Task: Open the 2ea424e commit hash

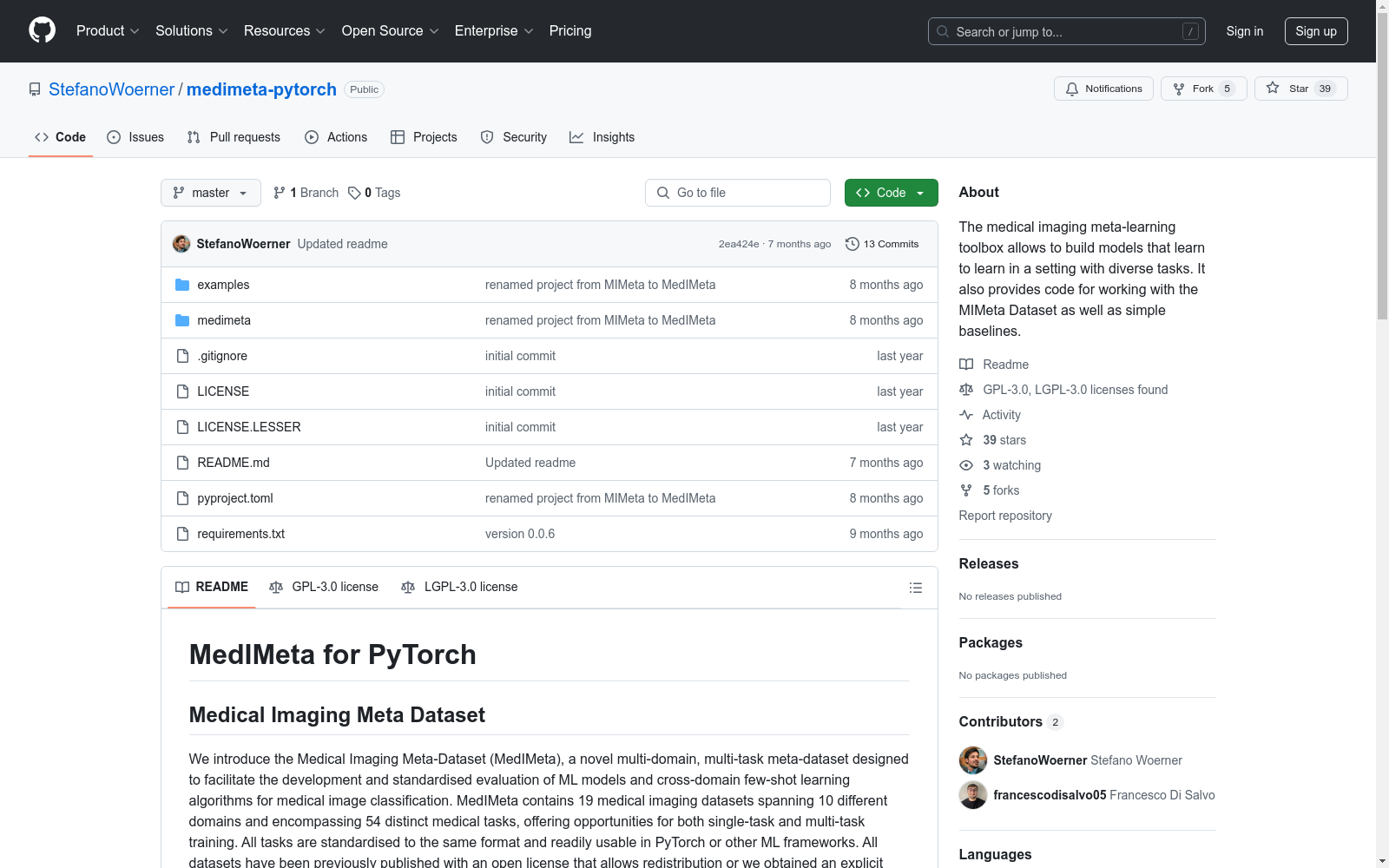Action: click(x=739, y=244)
